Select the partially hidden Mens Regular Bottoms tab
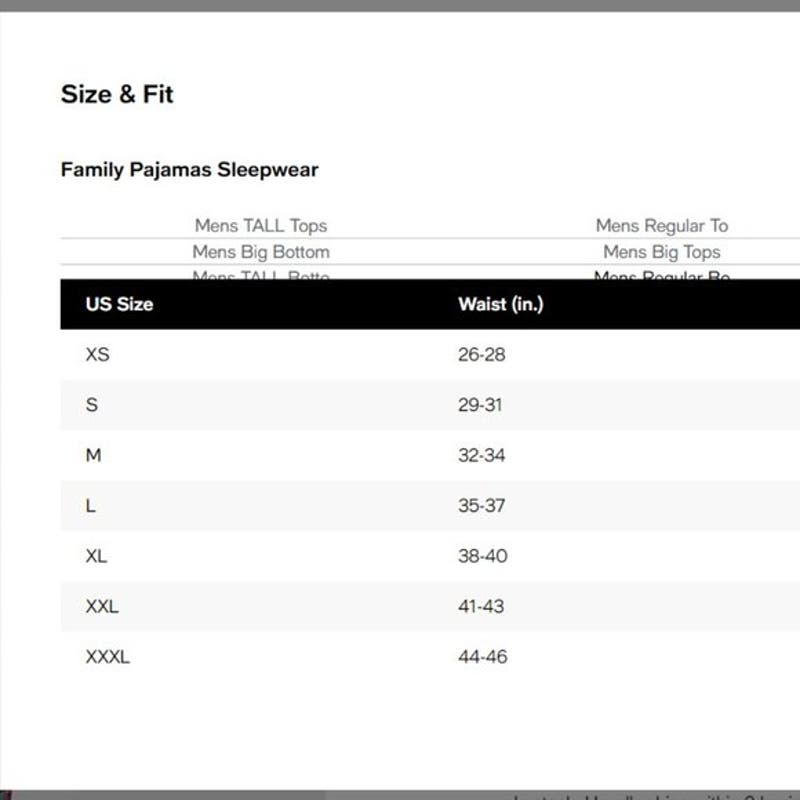Viewport: 800px width, 800px height. [662, 275]
